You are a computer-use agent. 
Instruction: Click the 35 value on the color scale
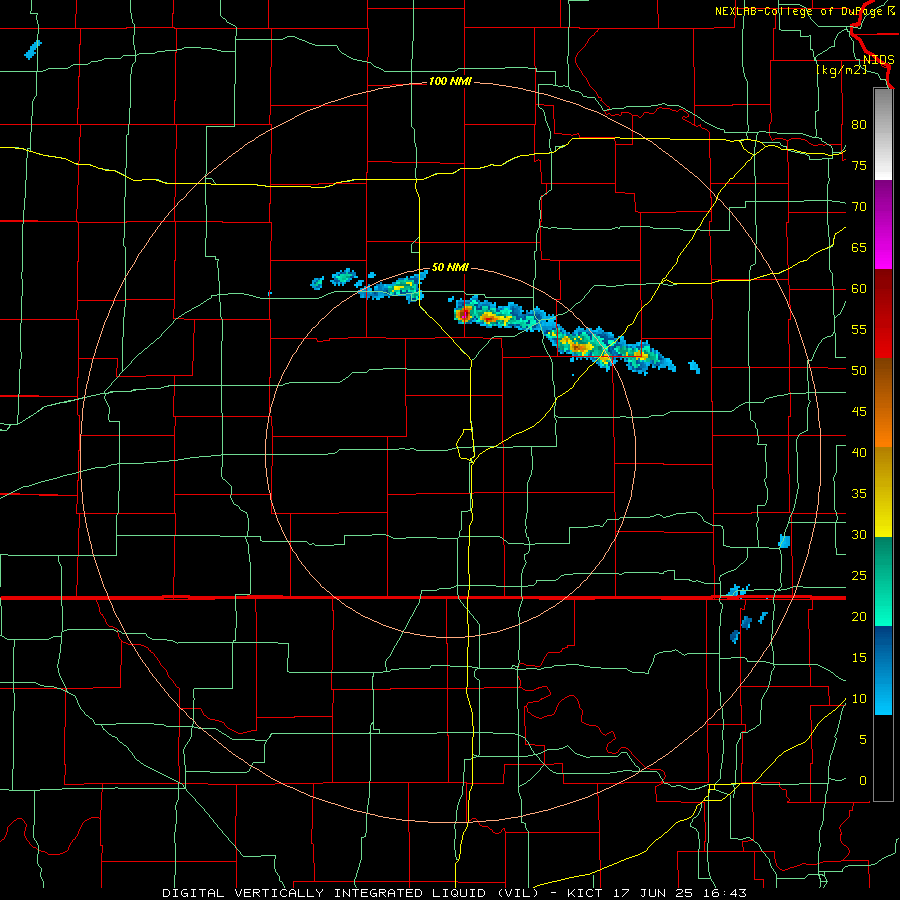859,494
